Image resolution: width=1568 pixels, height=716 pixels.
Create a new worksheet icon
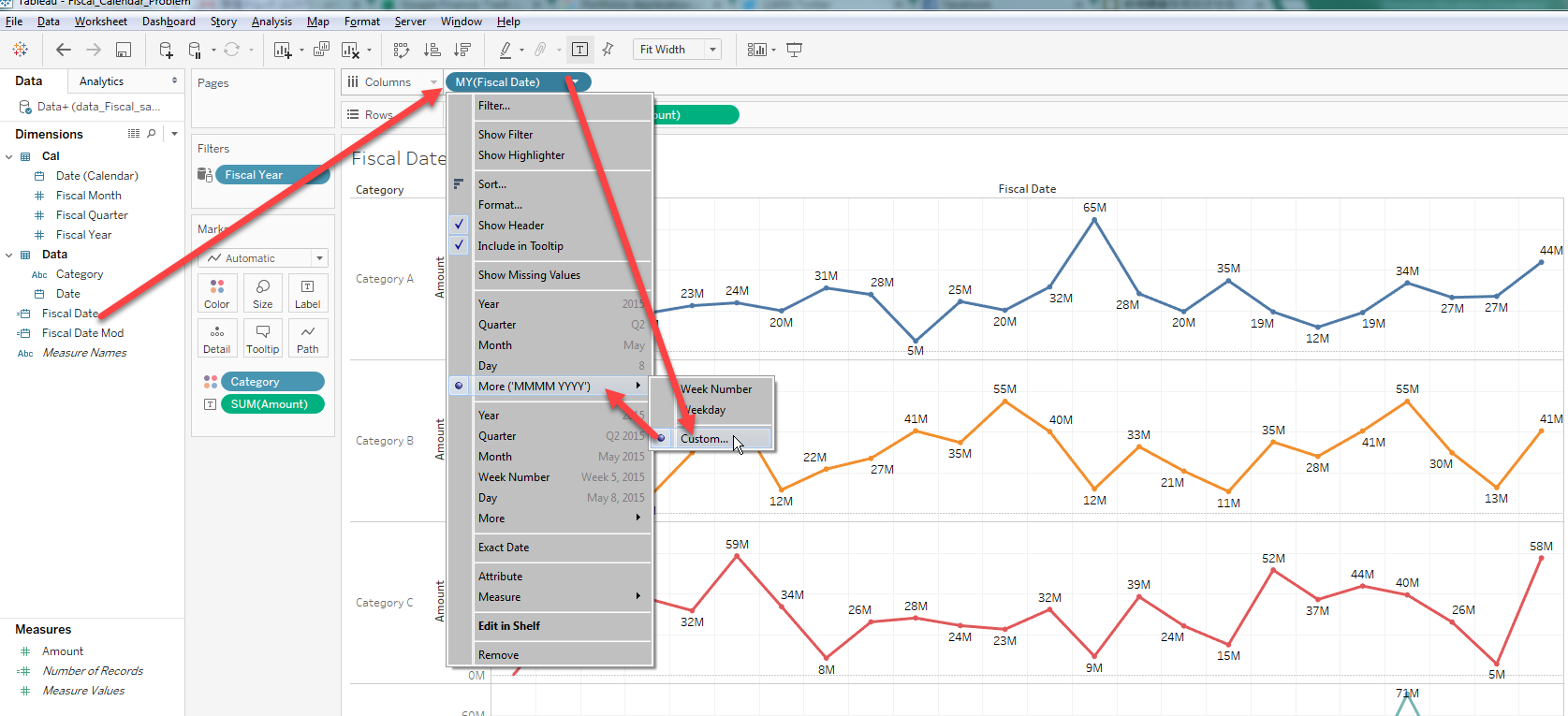point(282,50)
